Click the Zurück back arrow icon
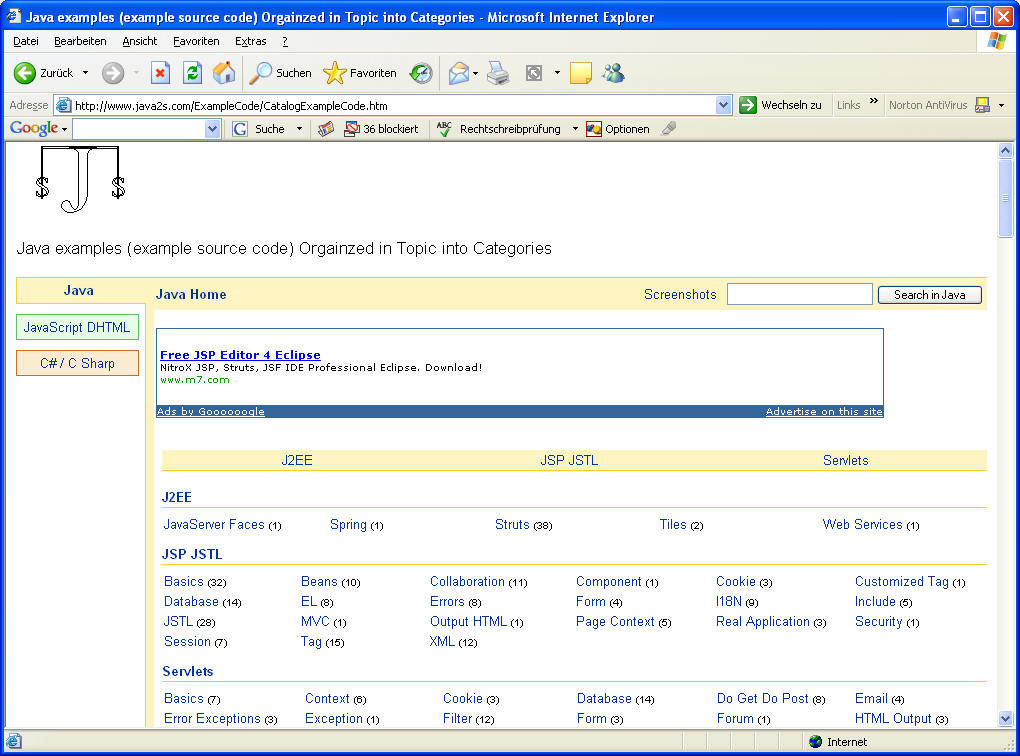 [25, 73]
